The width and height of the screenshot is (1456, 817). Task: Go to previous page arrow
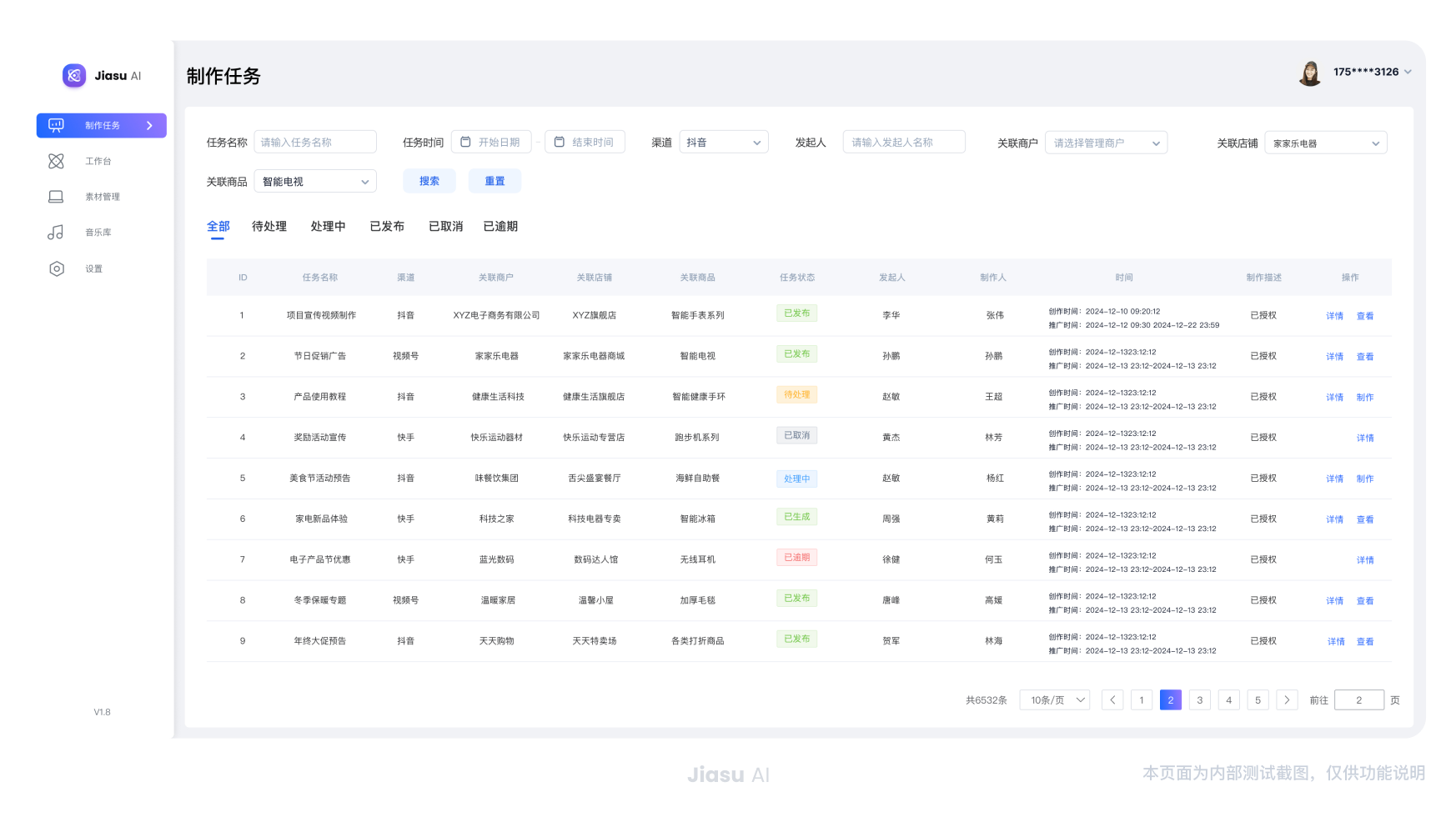point(1112,700)
